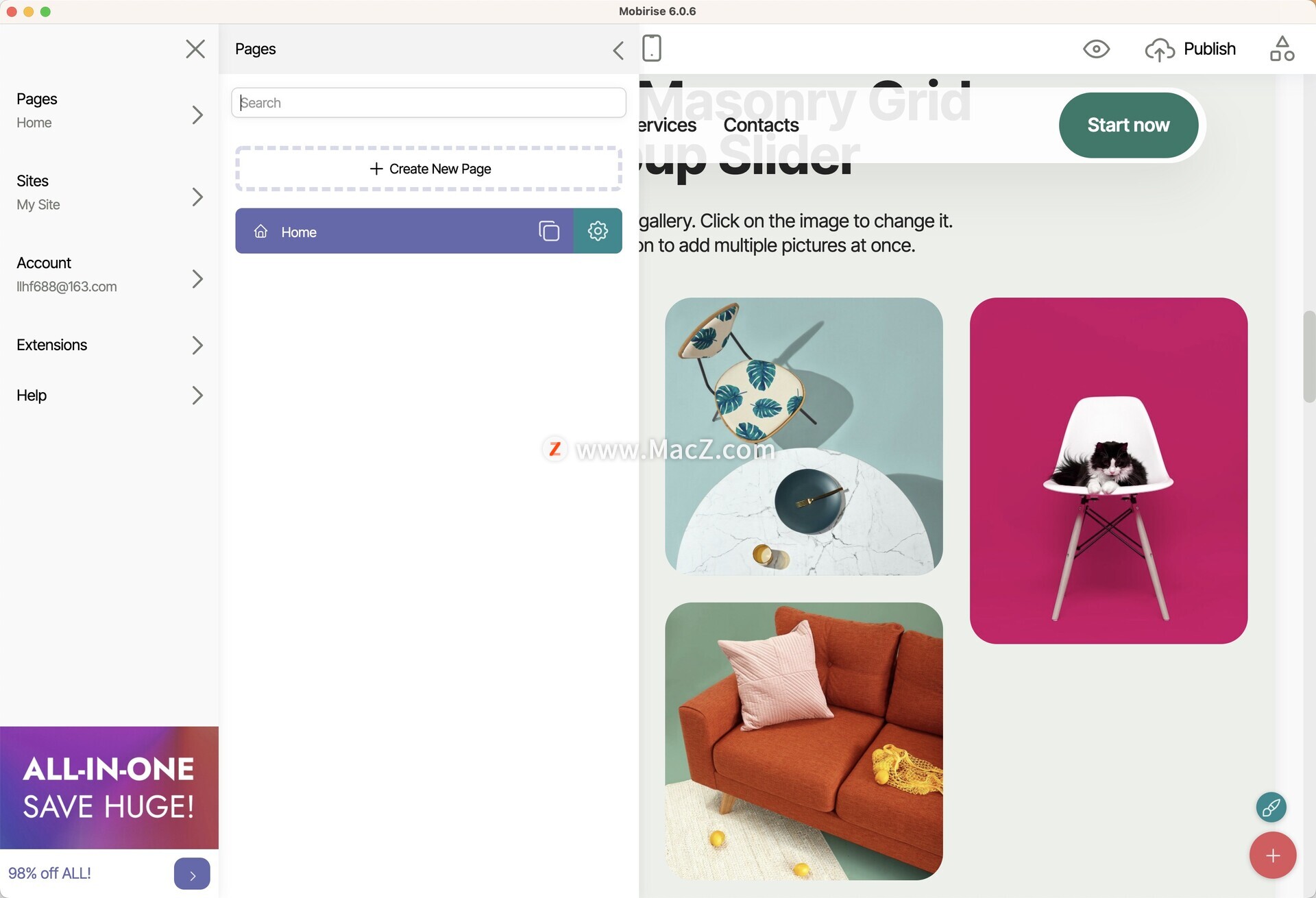
Task: Click the Publish cloud upload icon
Action: click(x=1160, y=49)
